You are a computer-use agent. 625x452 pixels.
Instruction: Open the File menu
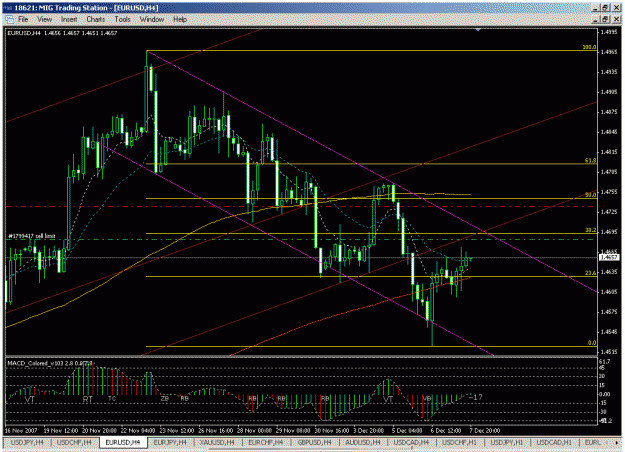pyautogui.click(x=23, y=19)
